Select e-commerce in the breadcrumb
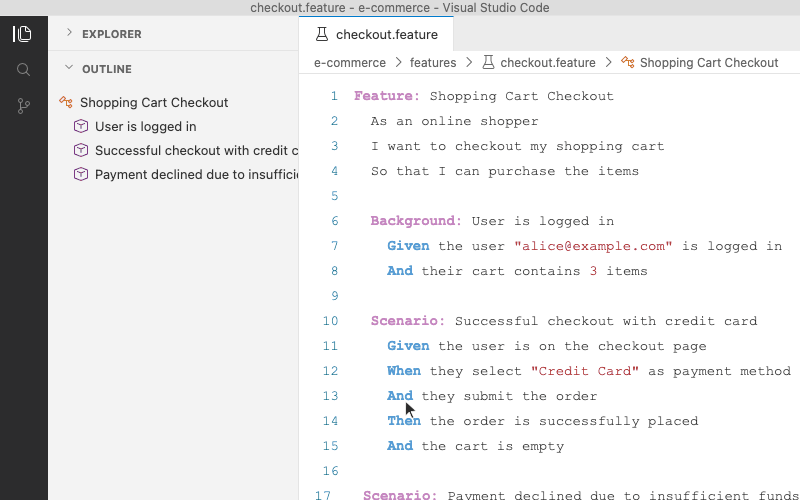The width and height of the screenshot is (800, 500). [349, 63]
